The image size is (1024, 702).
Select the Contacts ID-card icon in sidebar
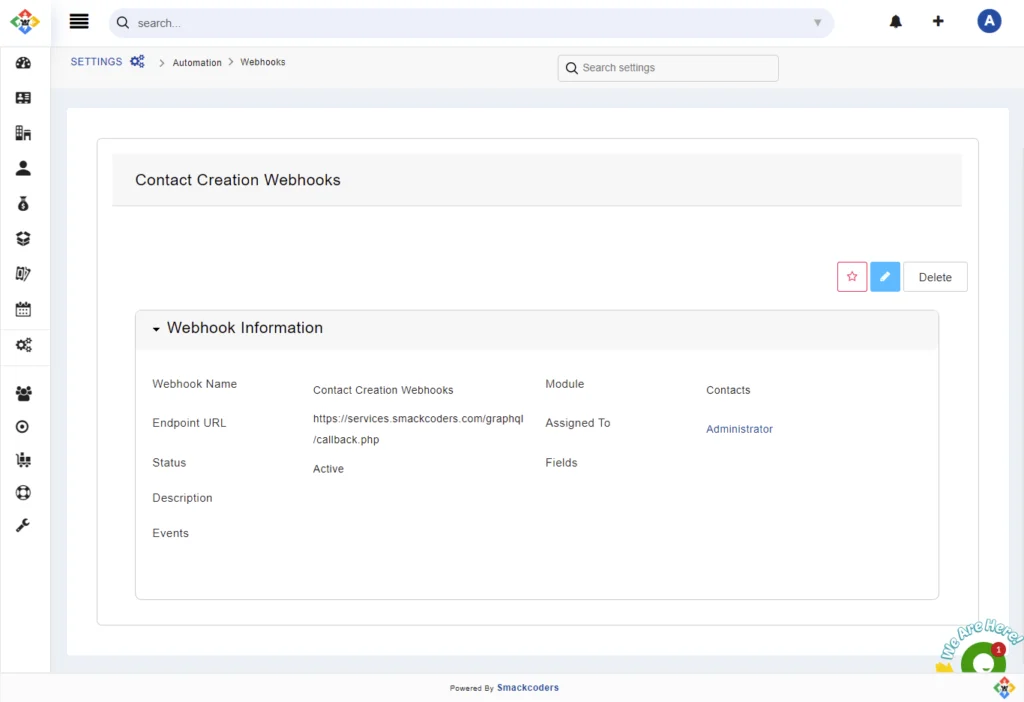click(x=23, y=97)
